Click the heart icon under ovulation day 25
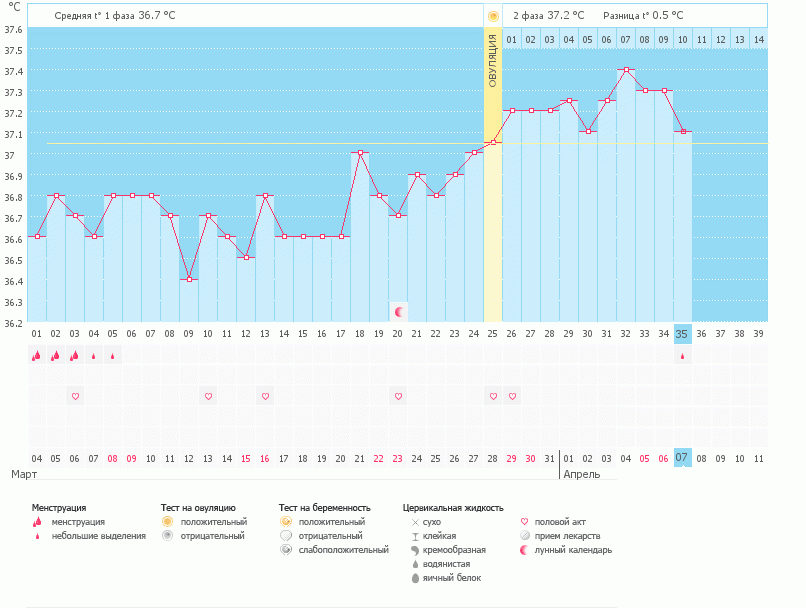Screen dimensions: 806x608 493,396
